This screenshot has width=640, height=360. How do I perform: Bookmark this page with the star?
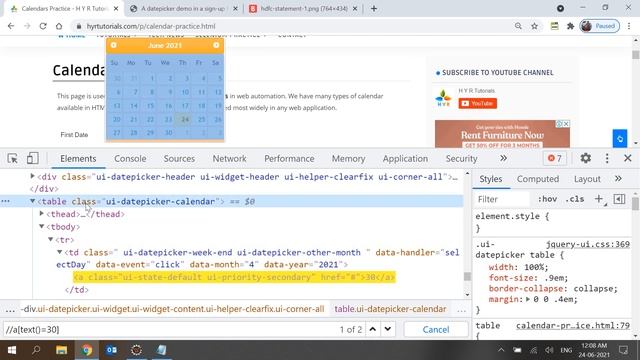tap(534, 26)
